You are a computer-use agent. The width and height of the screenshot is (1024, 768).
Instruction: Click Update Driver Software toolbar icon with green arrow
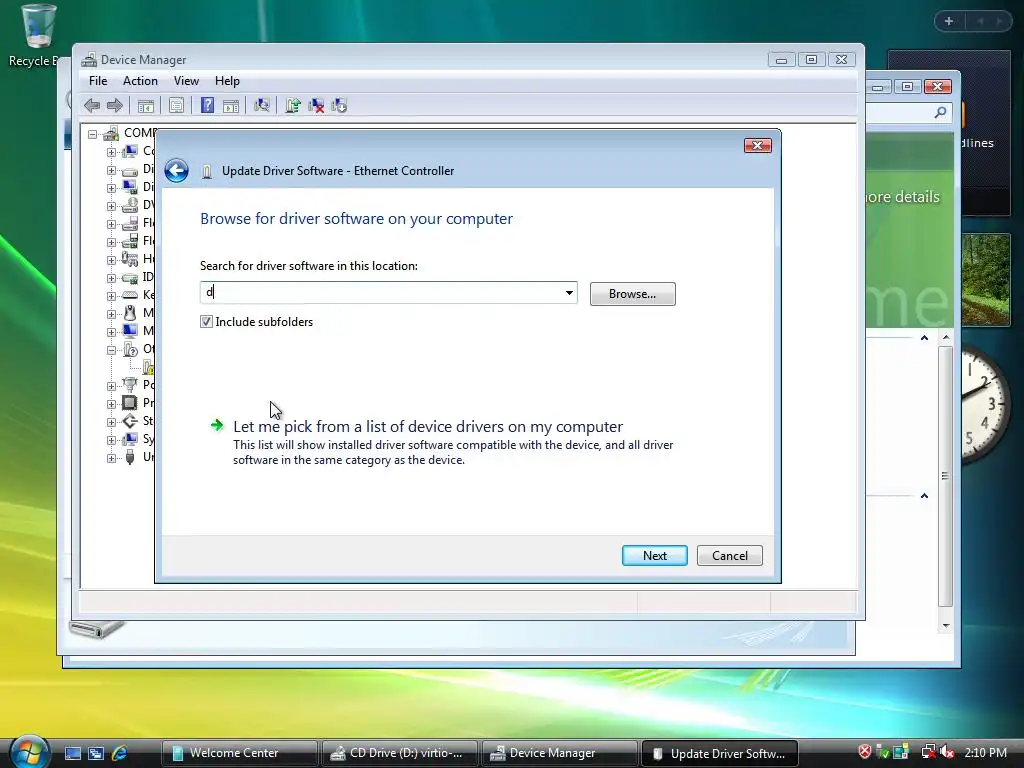pos(293,105)
